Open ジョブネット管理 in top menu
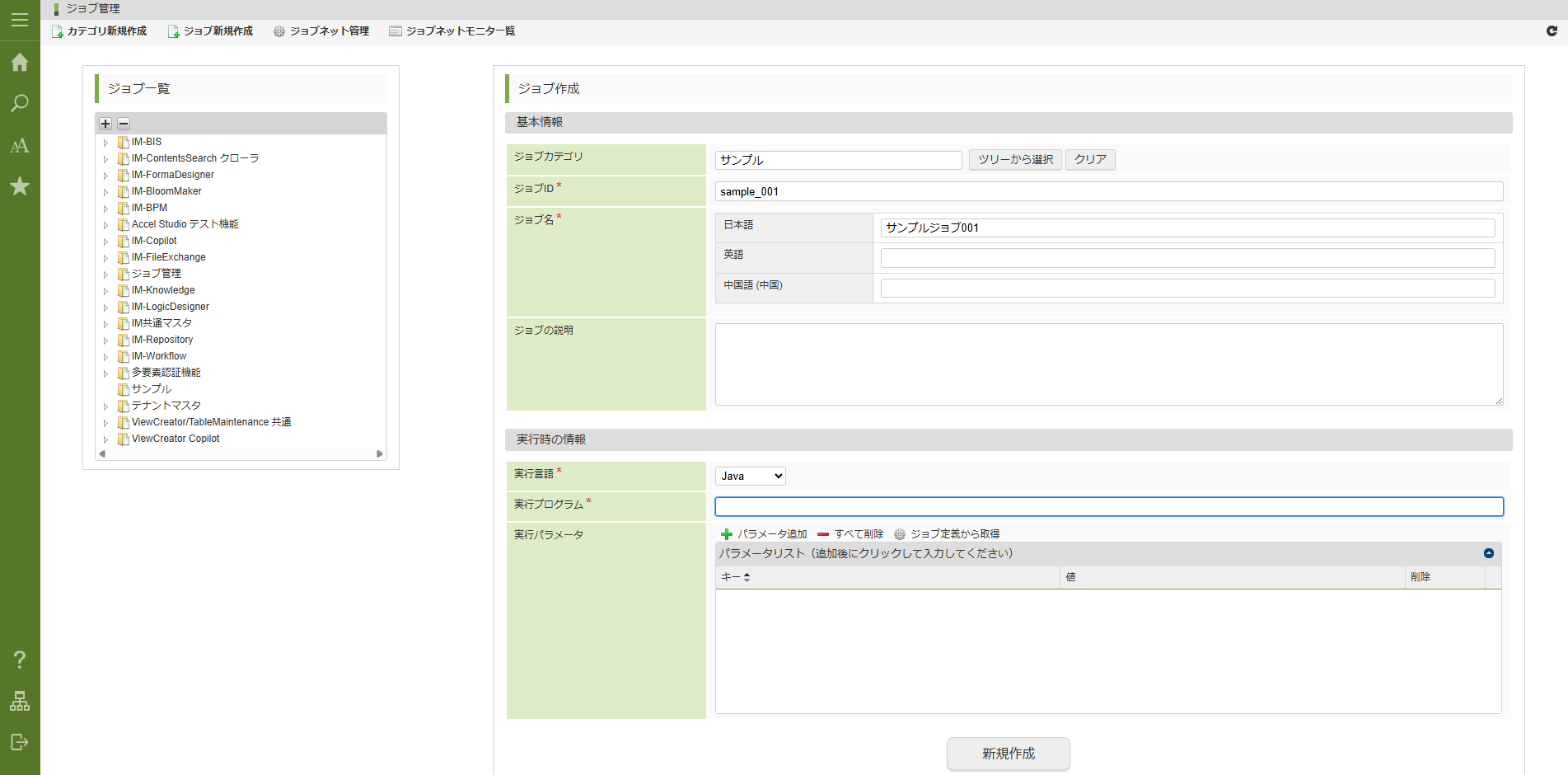This screenshot has width=1568, height=775. pos(321,31)
